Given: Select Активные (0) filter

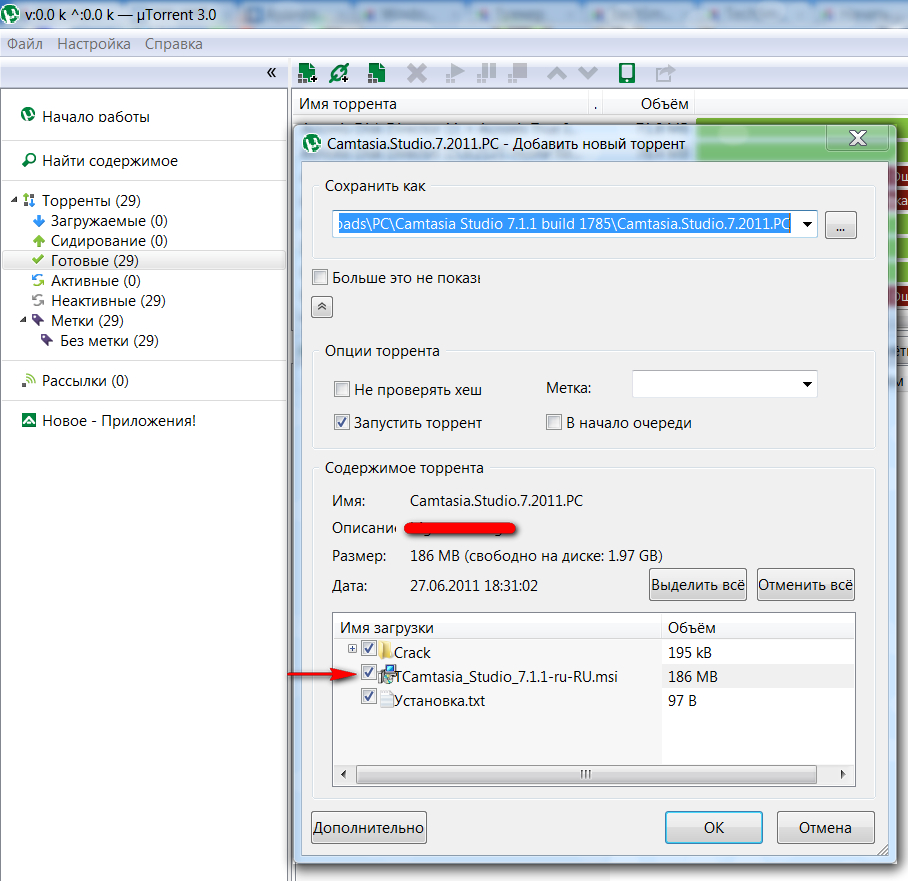Looking at the screenshot, I should point(96,280).
